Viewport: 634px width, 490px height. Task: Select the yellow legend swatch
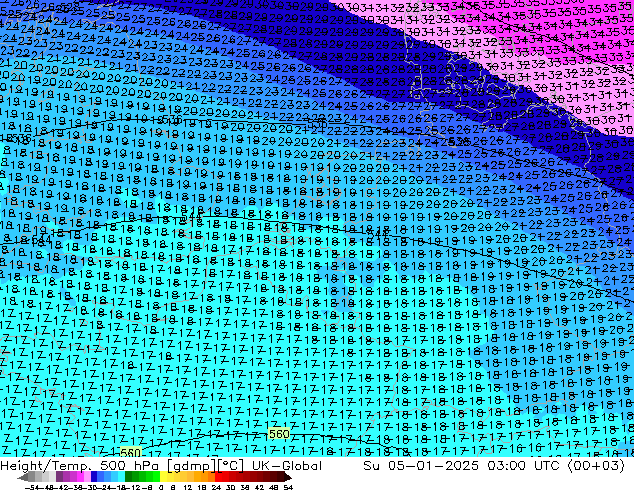(x=163, y=476)
